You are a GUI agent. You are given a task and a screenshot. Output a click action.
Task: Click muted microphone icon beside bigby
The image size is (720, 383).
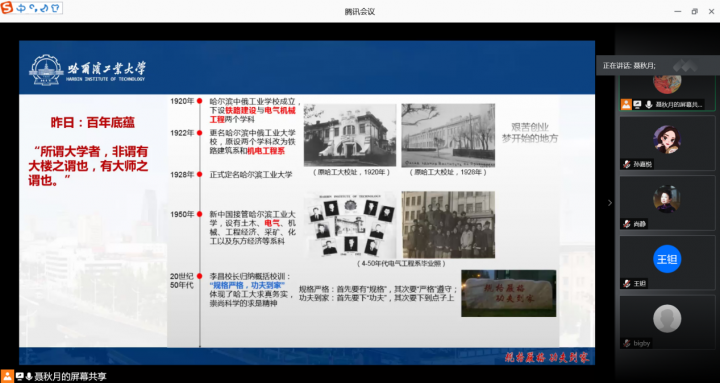(x=626, y=343)
